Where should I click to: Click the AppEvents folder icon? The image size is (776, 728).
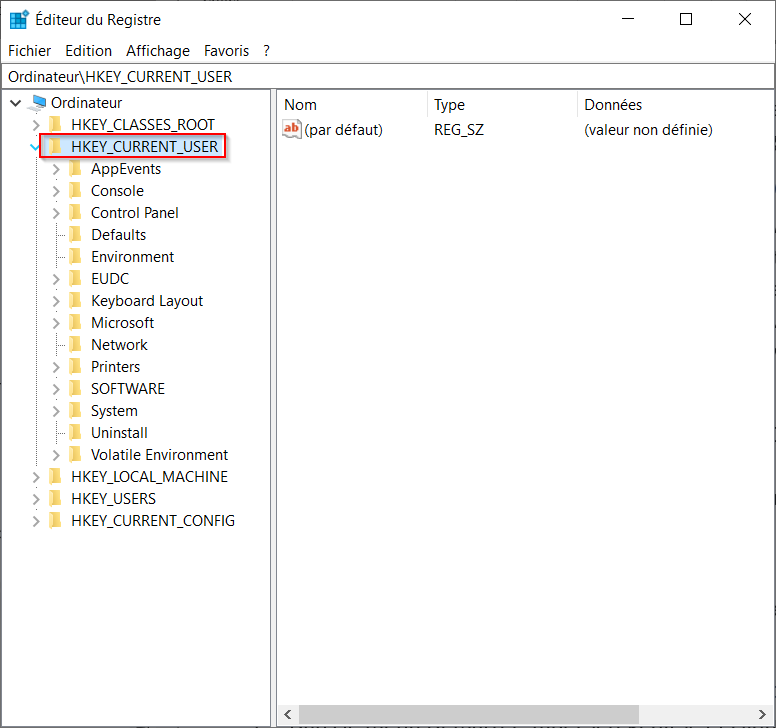[75, 168]
